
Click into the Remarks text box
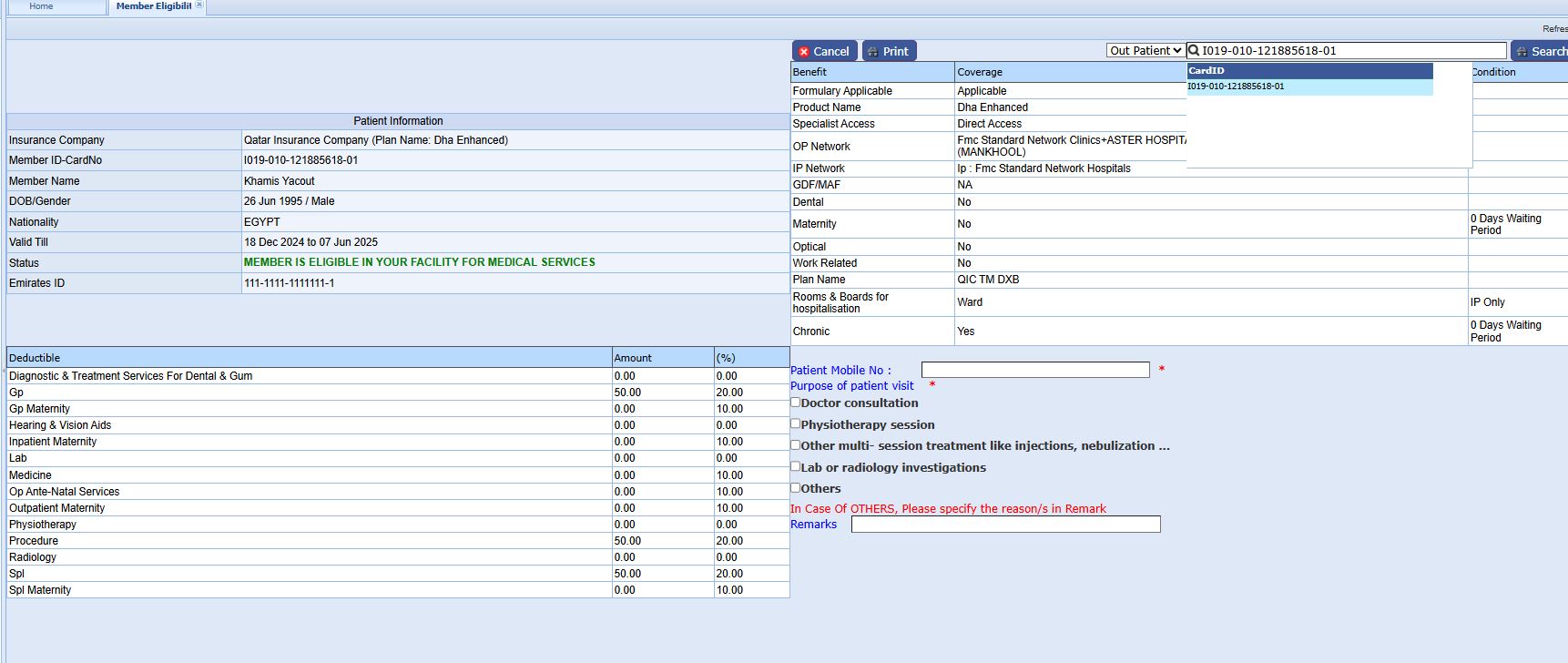click(x=1005, y=525)
